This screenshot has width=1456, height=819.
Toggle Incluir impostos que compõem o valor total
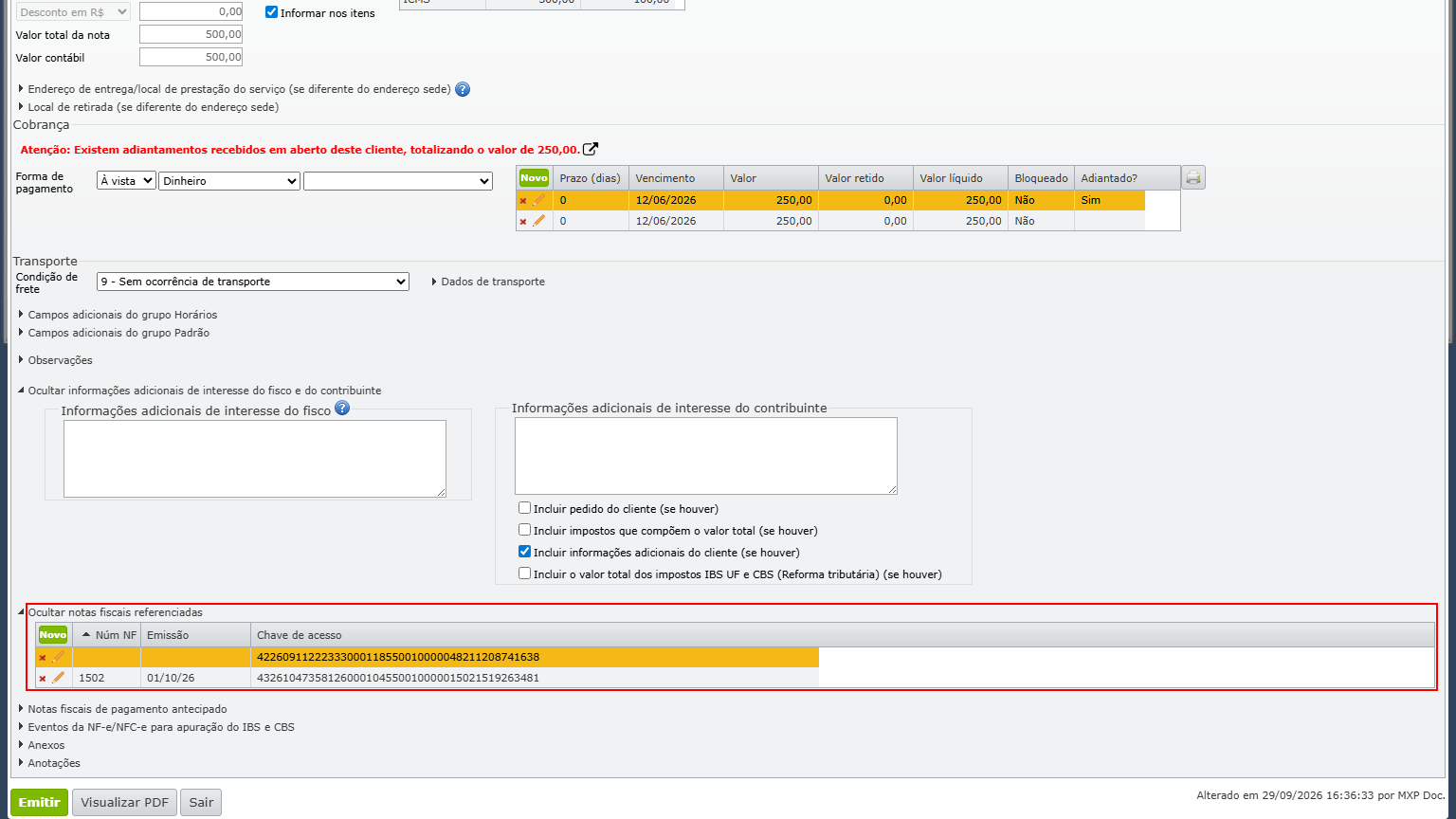click(524, 530)
